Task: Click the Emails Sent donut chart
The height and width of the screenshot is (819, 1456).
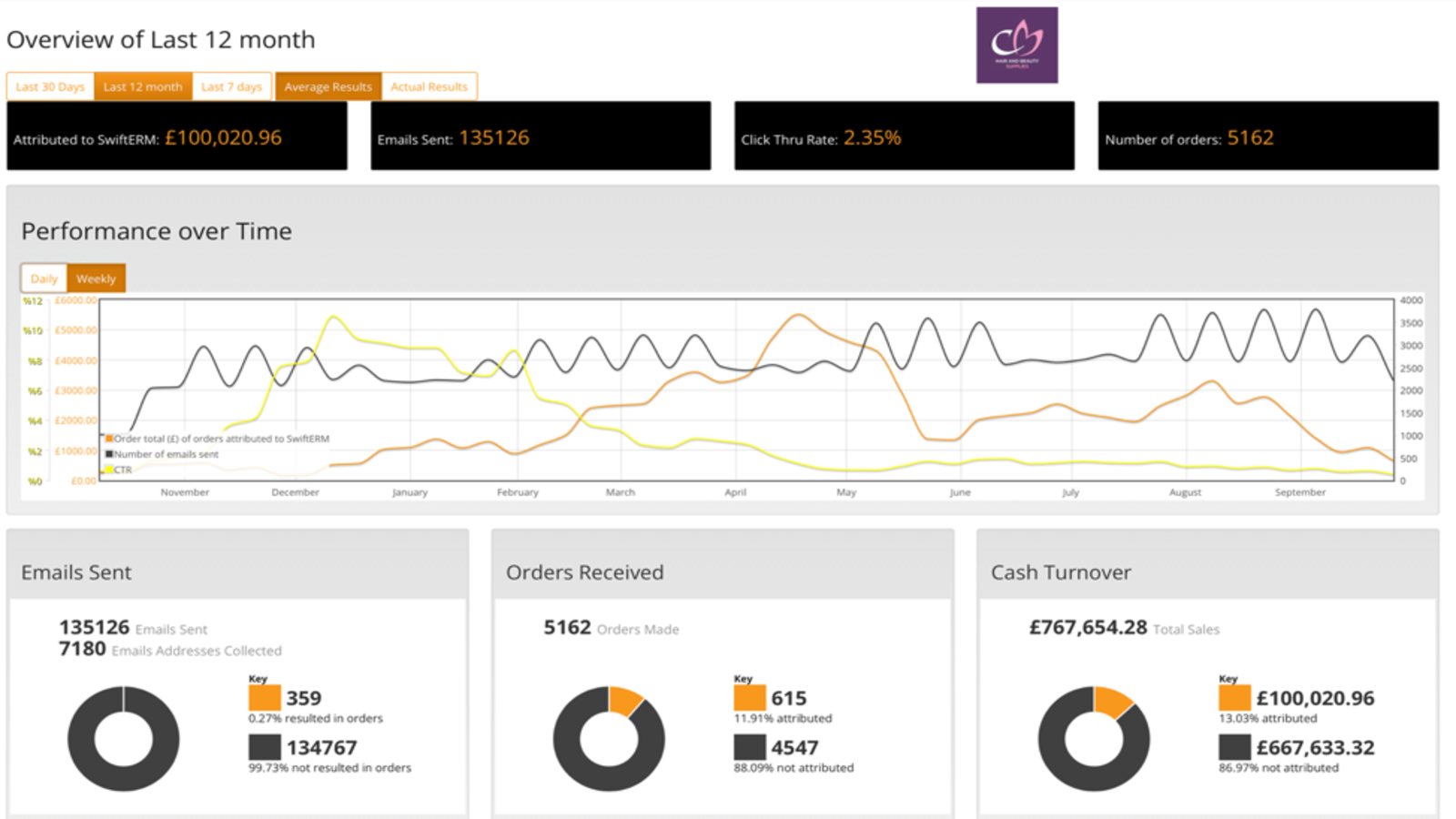Action: coord(124,739)
